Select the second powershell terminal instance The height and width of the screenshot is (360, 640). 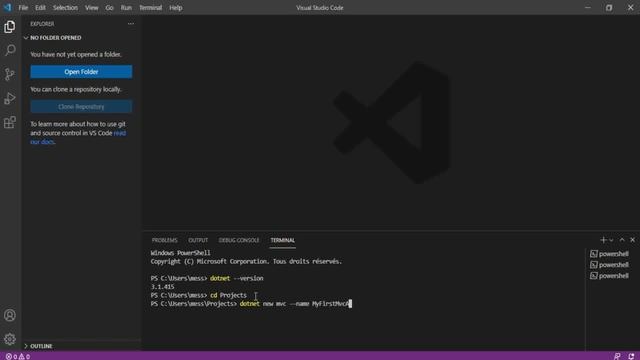click(x=609, y=265)
